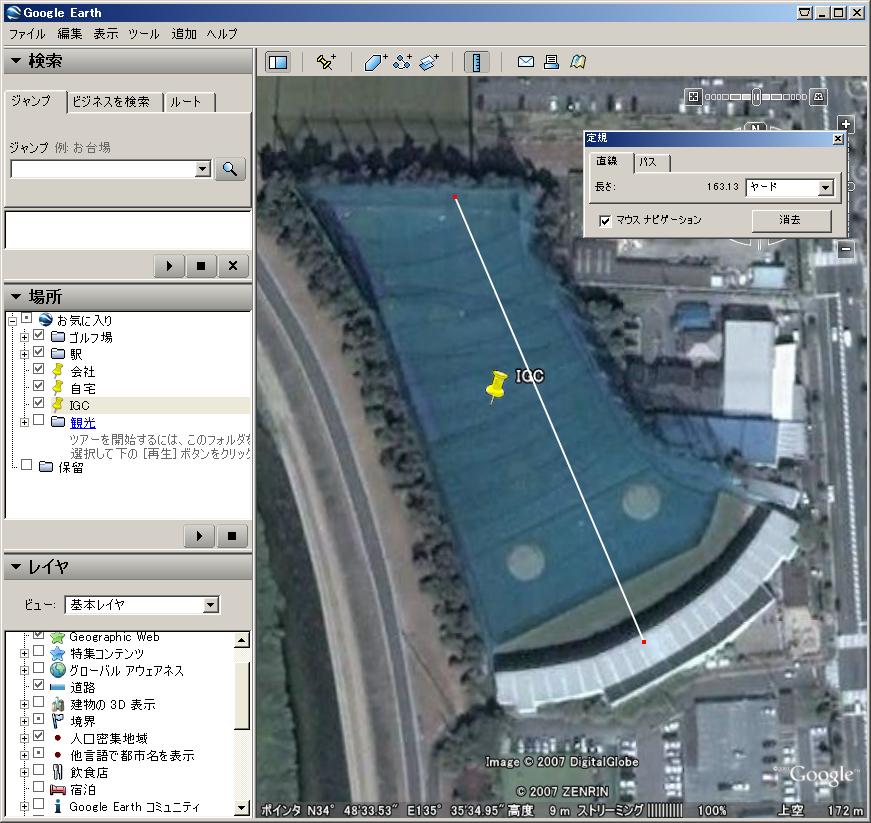The height and width of the screenshot is (823, 871).
Task: Play the search results tour
Action: (x=169, y=266)
